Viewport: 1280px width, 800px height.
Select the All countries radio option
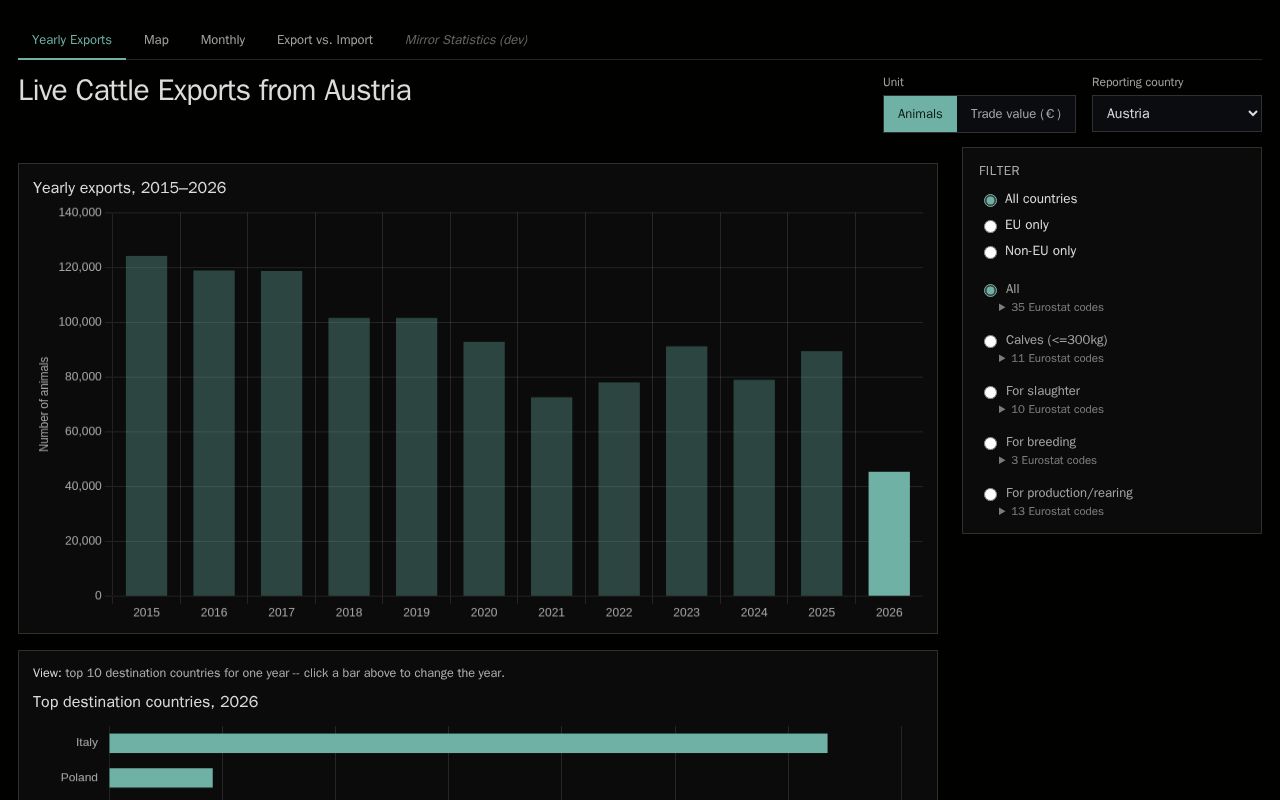(x=990, y=200)
